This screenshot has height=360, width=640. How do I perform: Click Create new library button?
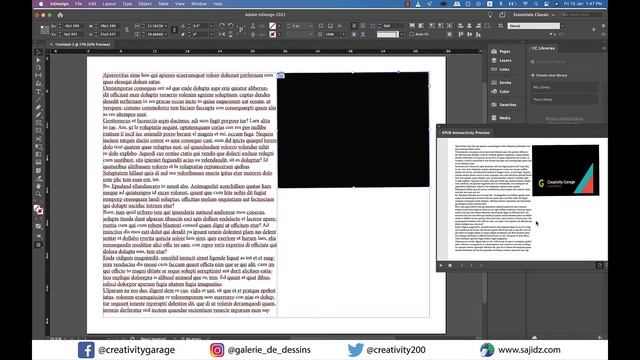point(549,76)
